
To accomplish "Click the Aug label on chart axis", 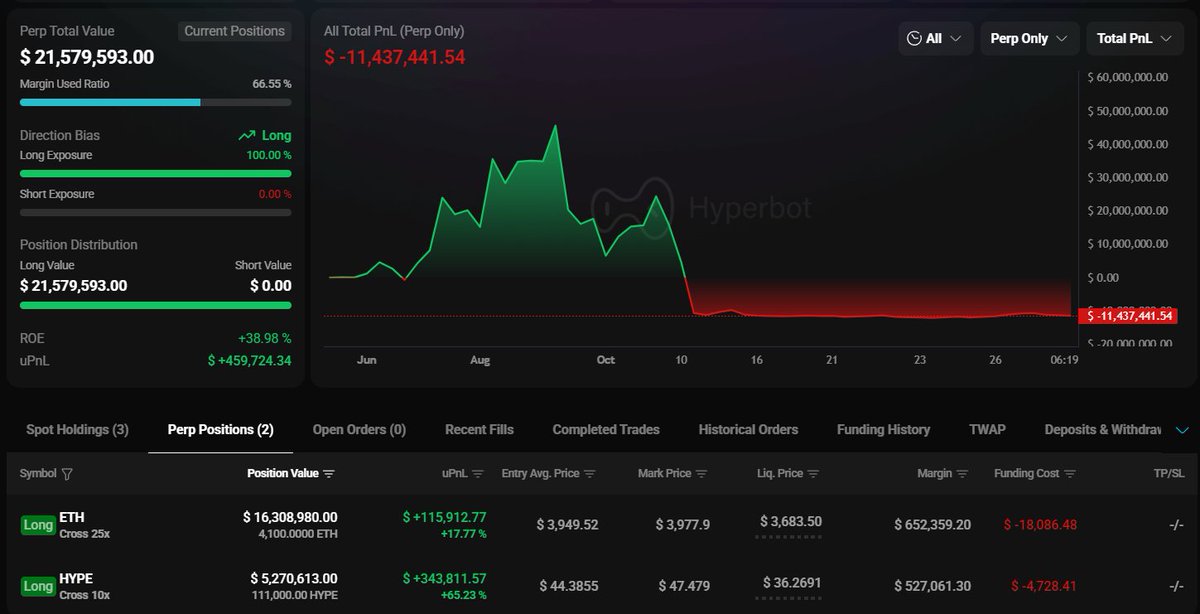I will click(480, 360).
